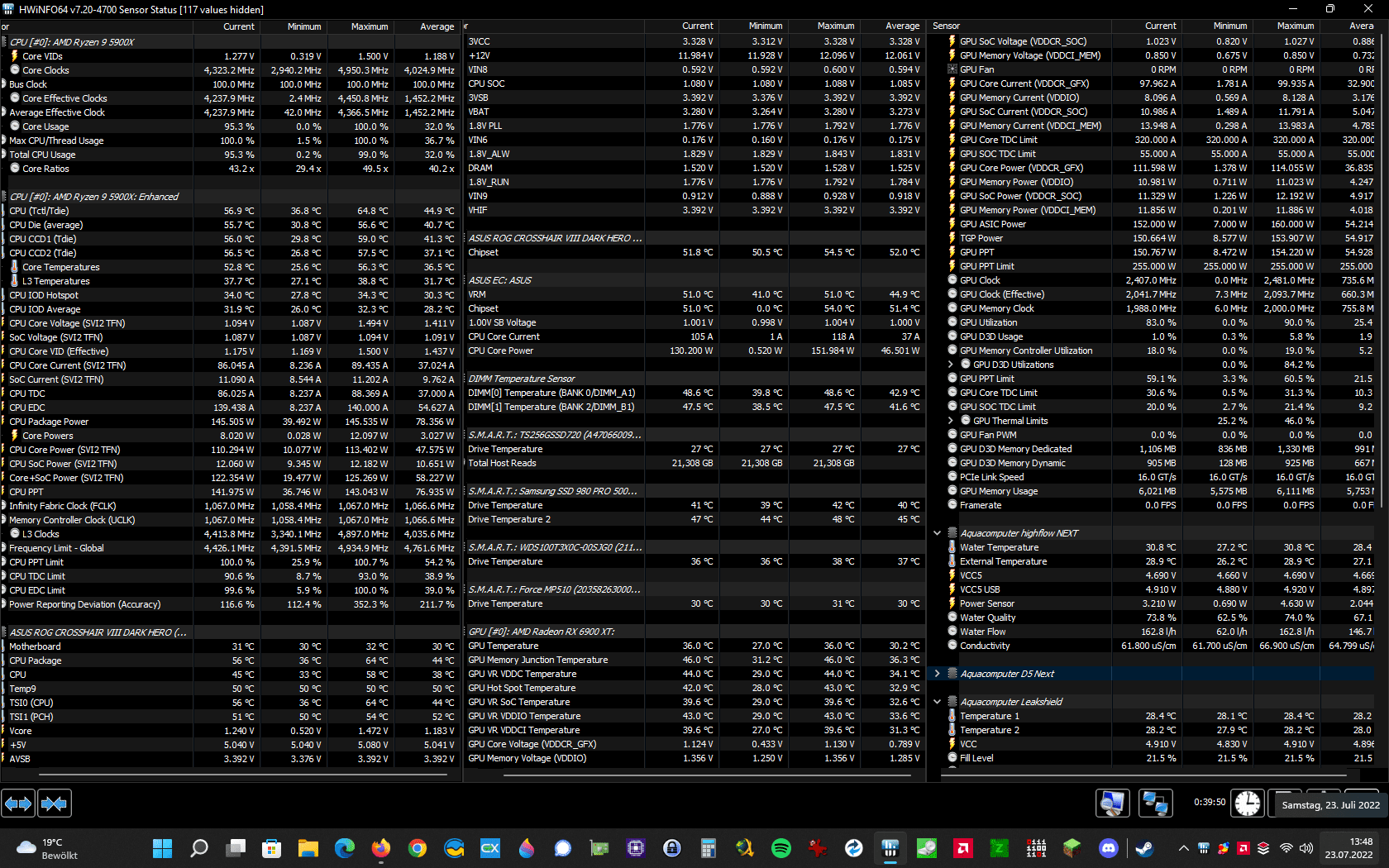Select the CPU Package Power row
The image size is (1389, 868).
230,422
